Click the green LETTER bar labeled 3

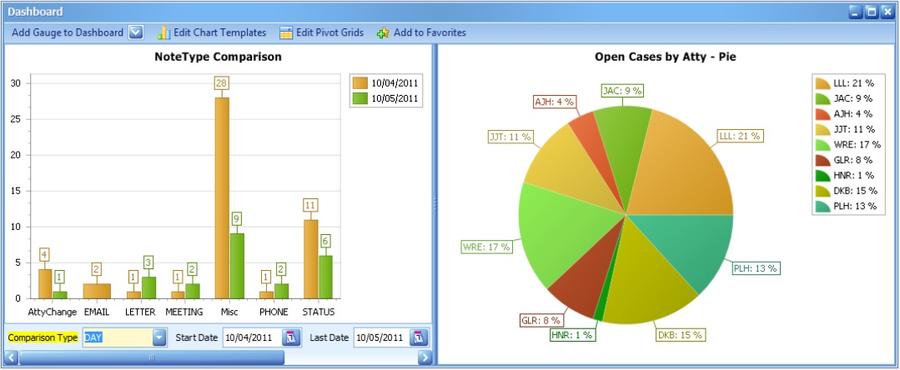click(x=149, y=287)
